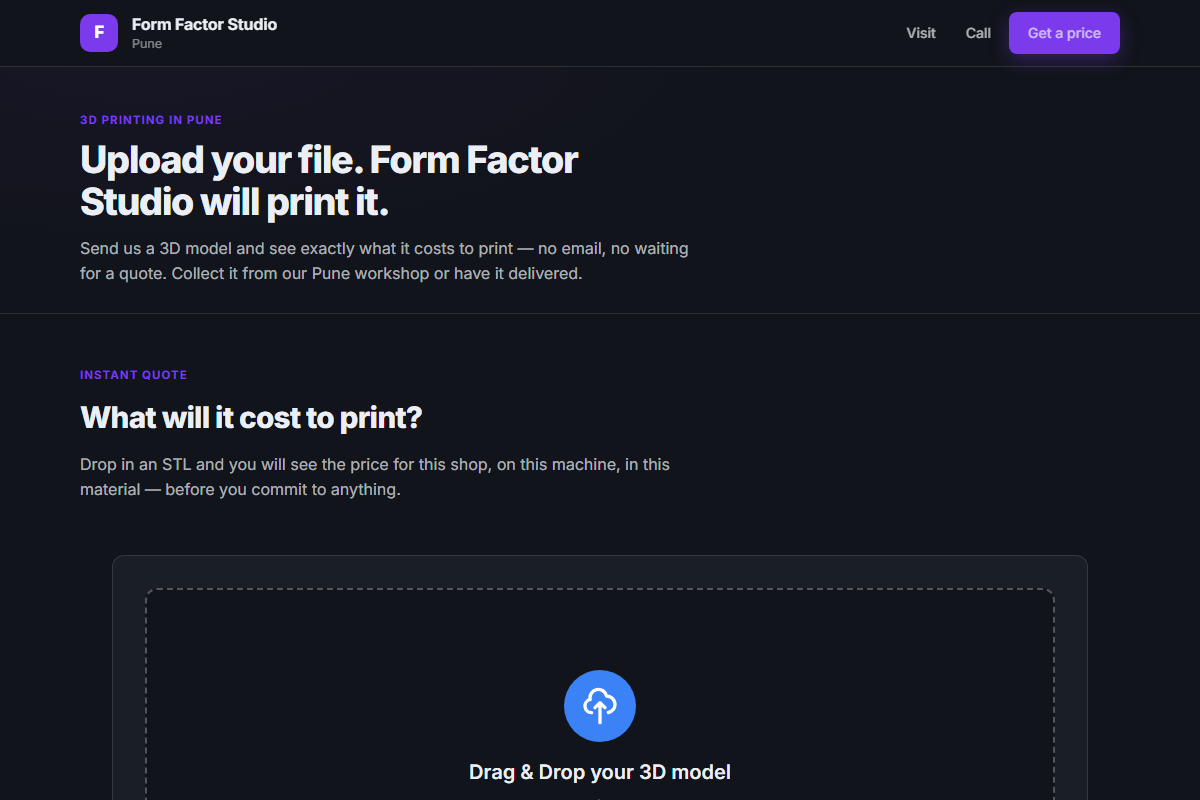Image resolution: width=1200 pixels, height=800 pixels.
Task: Click the 3D PRINTING IN PUNE label
Action: [x=151, y=120]
